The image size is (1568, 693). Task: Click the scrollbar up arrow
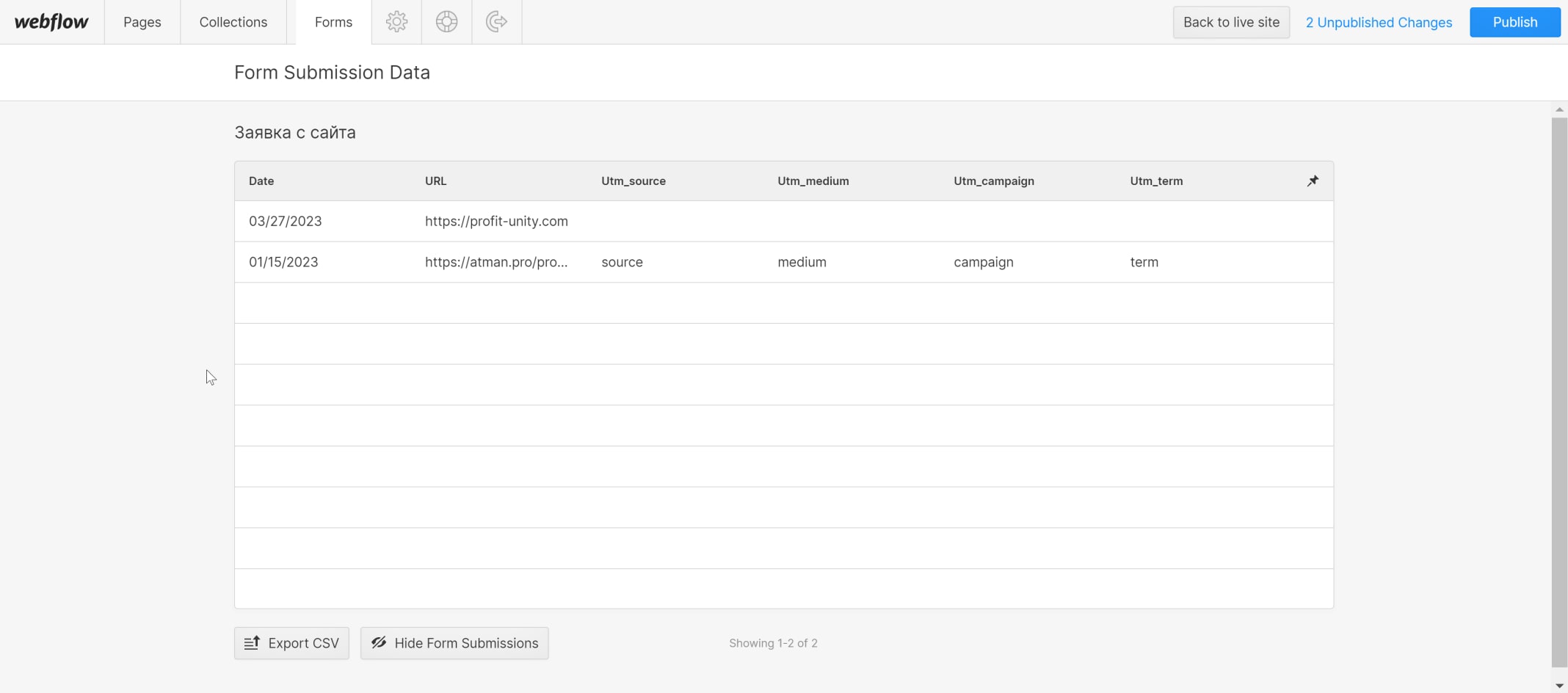pyautogui.click(x=1559, y=109)
